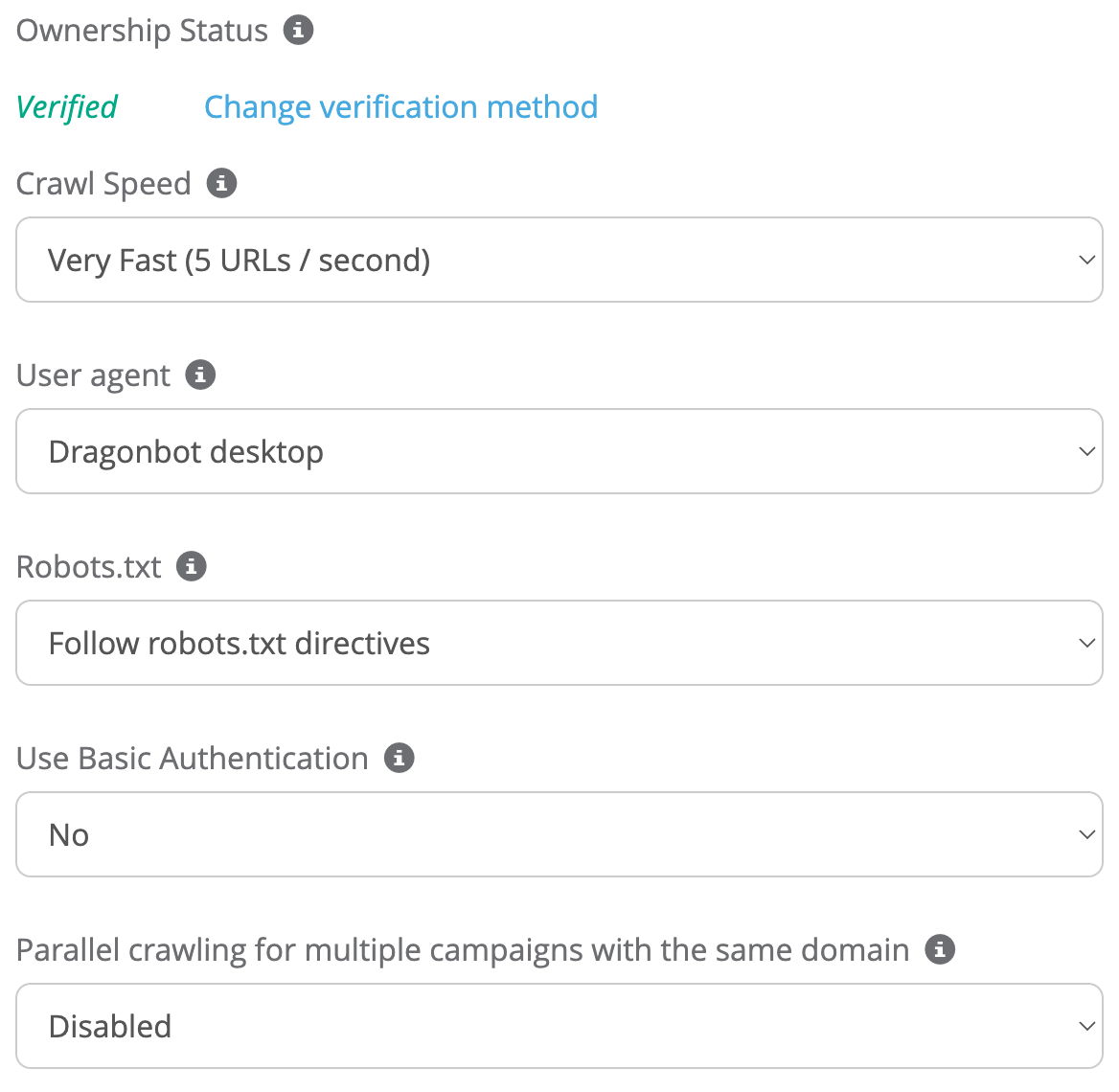The width and height of the screenshot is (1119, 1092).
Task: Open the Dragonbot desktop user agent dropdown
Action: pyautogui.click(x=559, y=451)
